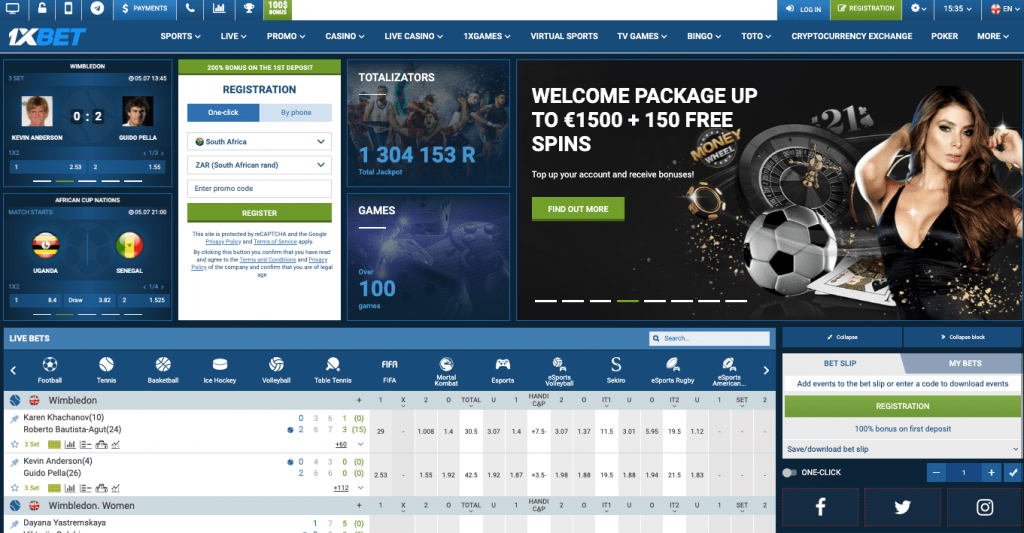Image resolution: width=1024 pixels, height=533 pixels.
Task: Open VIRTUAL SPORTS menu item
Action: 564,37
